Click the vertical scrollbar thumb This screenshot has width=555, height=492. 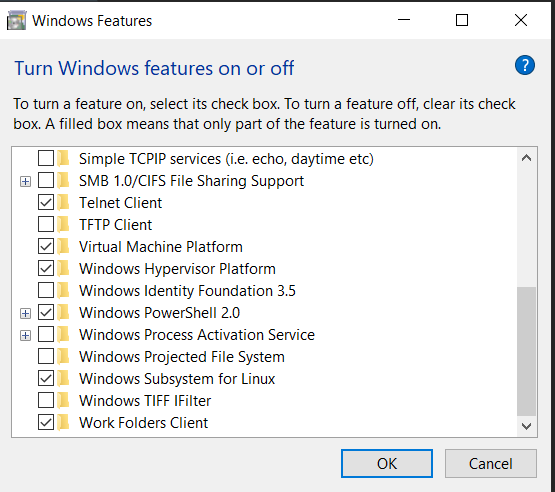click(526, 351)
